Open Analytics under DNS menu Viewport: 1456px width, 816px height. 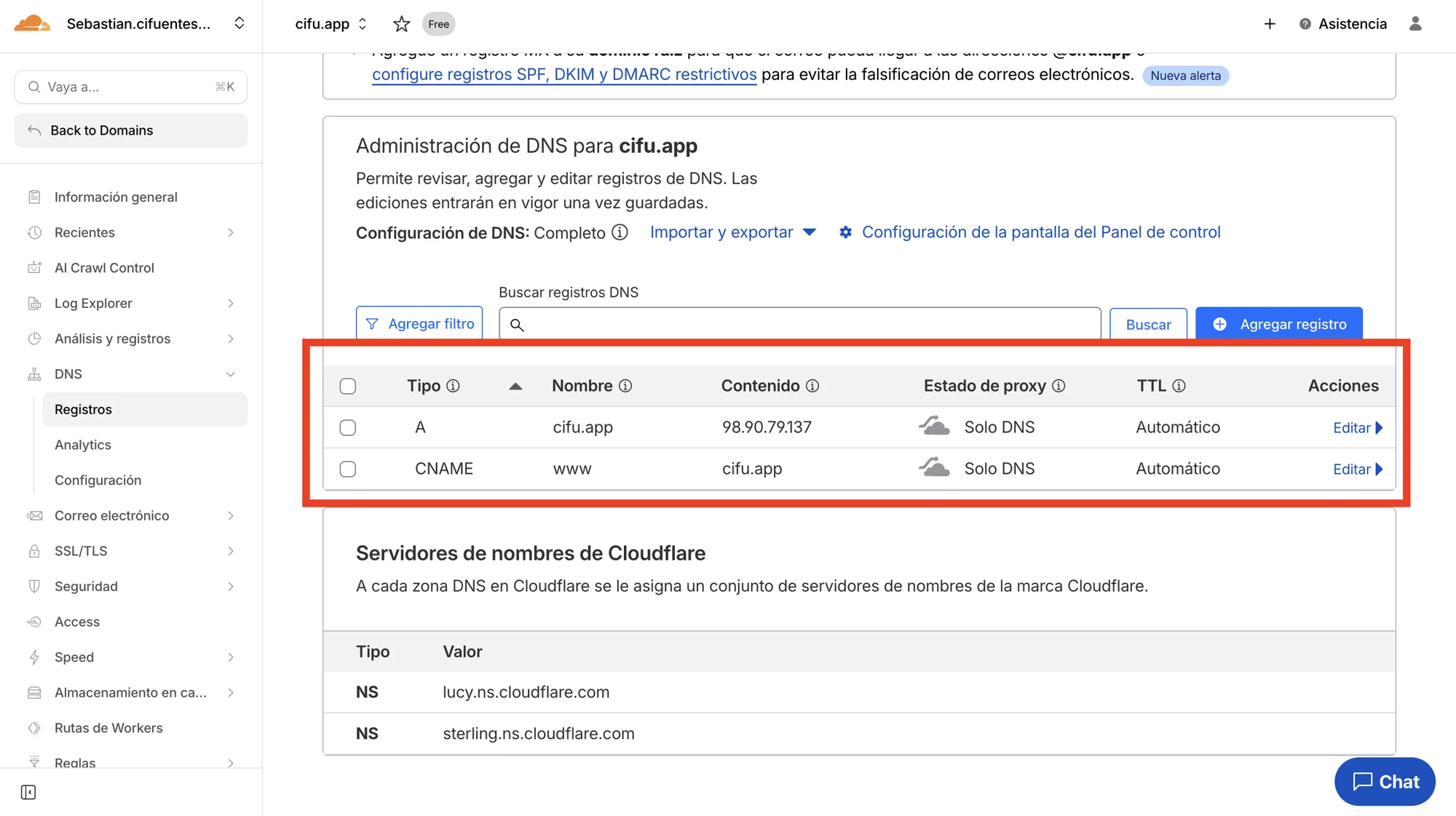point(83,445)
